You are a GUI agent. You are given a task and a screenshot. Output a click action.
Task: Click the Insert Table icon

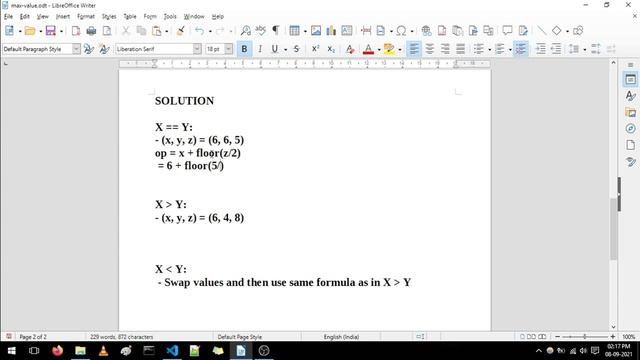pos(294,31)
